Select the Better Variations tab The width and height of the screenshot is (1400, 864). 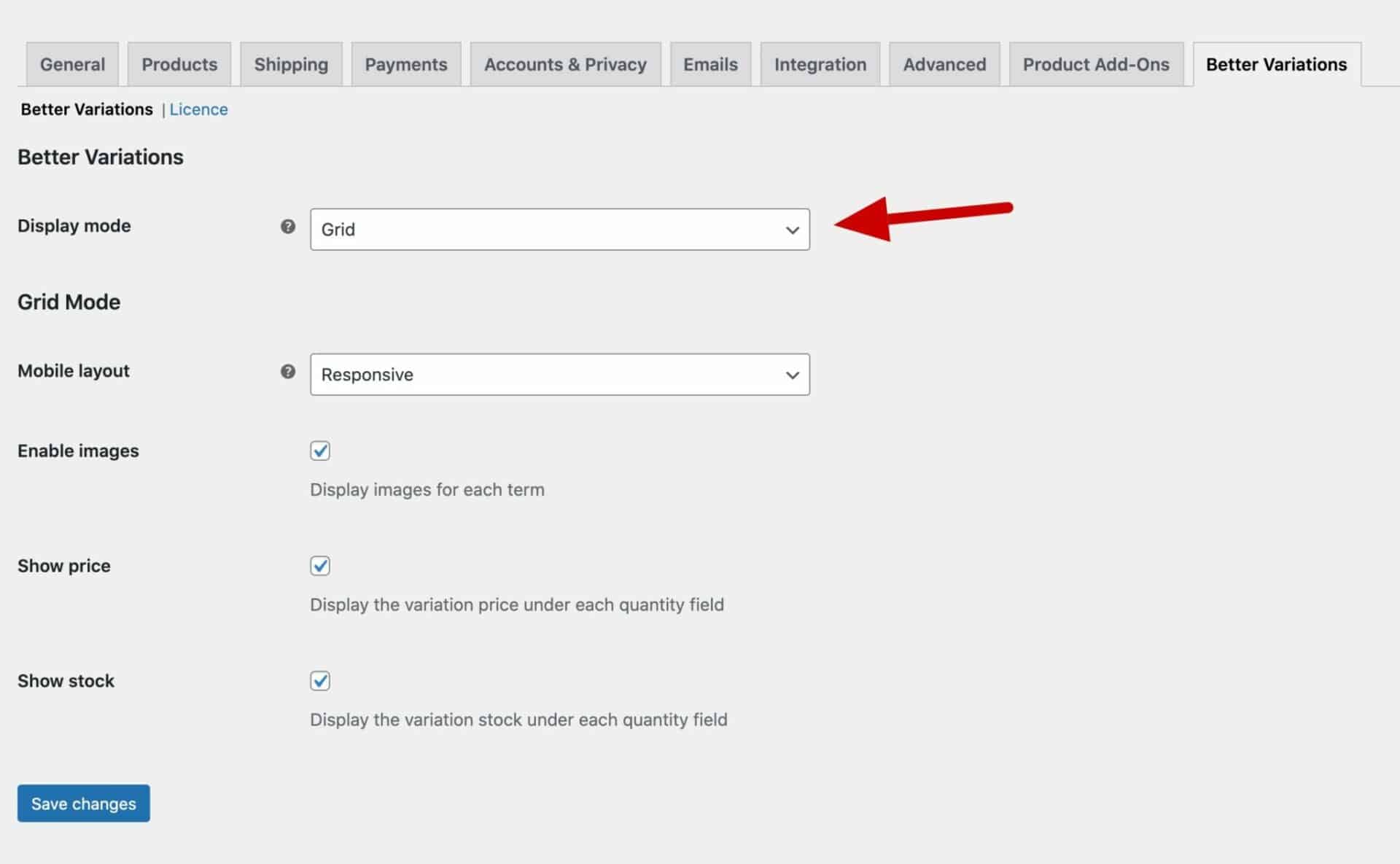1277,64
